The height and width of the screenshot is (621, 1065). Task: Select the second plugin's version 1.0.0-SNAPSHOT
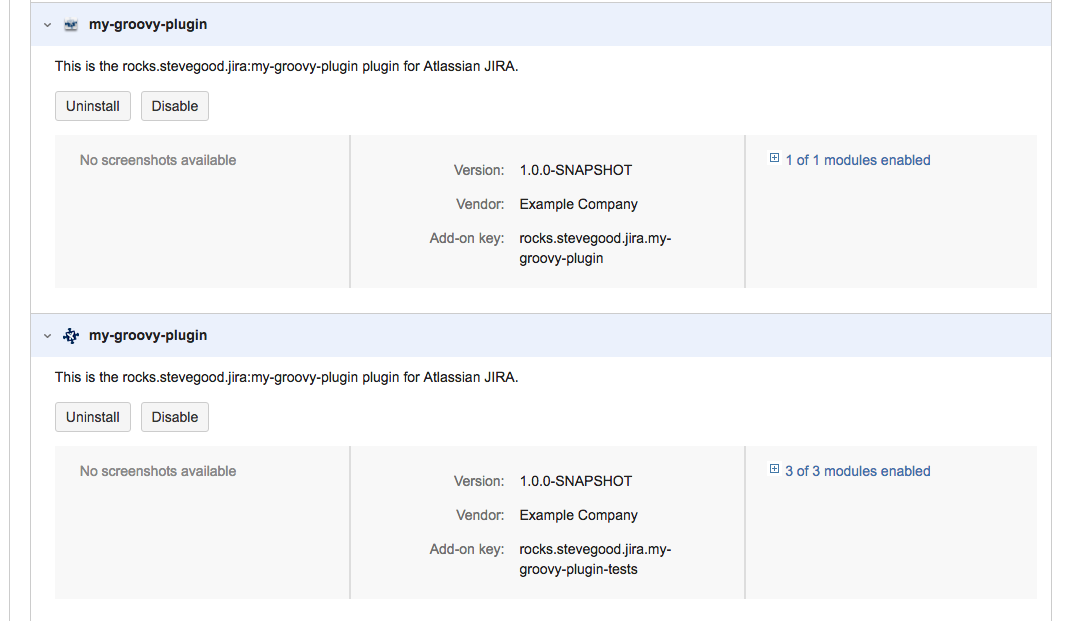[576, 481]
